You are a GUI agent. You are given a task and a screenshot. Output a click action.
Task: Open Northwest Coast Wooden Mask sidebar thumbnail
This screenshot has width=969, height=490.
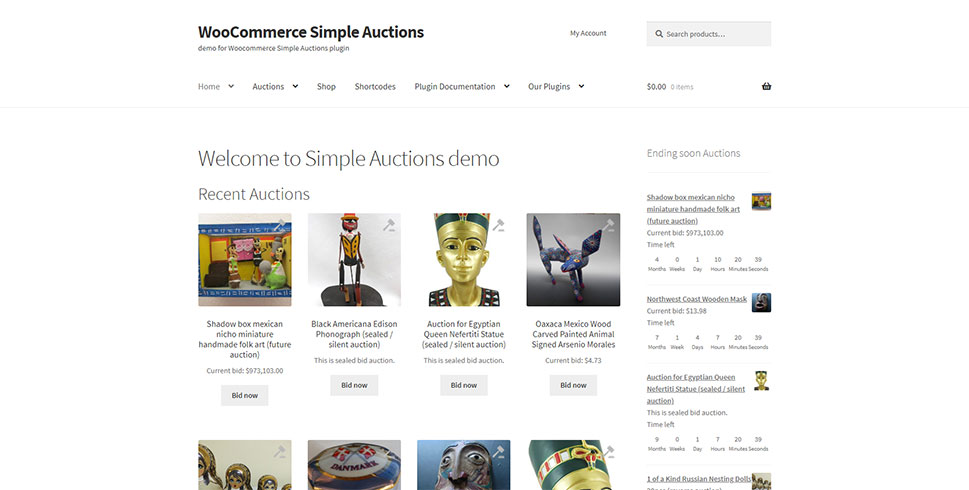coord(761,303)
